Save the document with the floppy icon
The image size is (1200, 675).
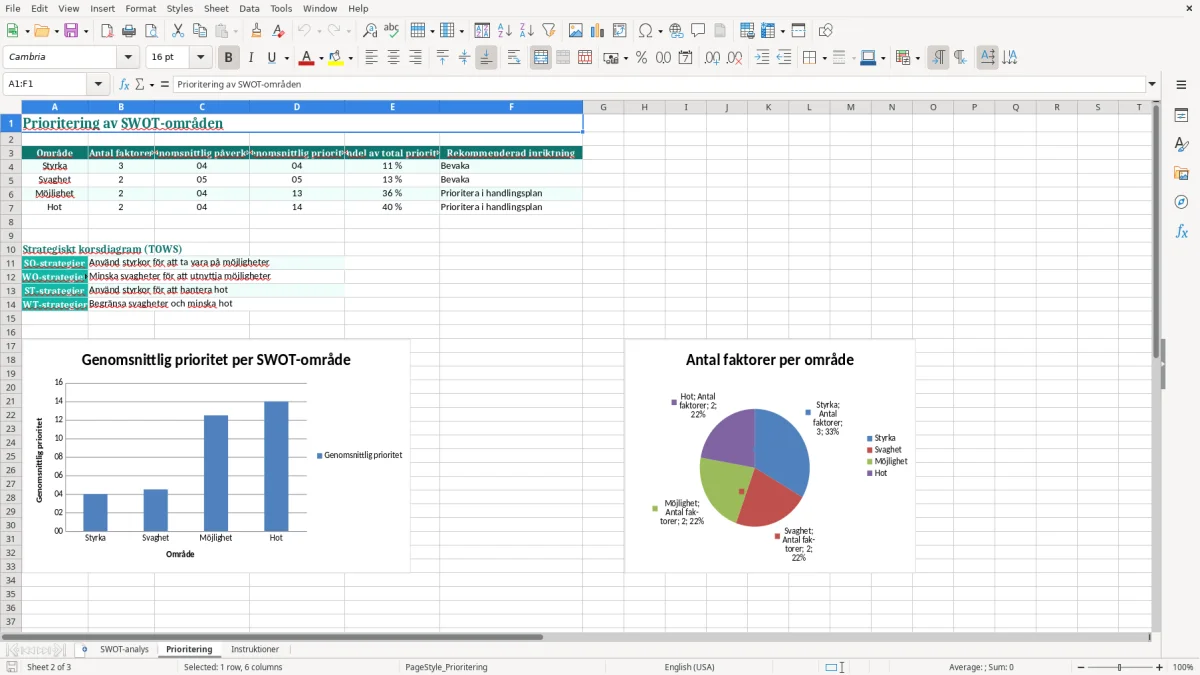coord(71,31)
